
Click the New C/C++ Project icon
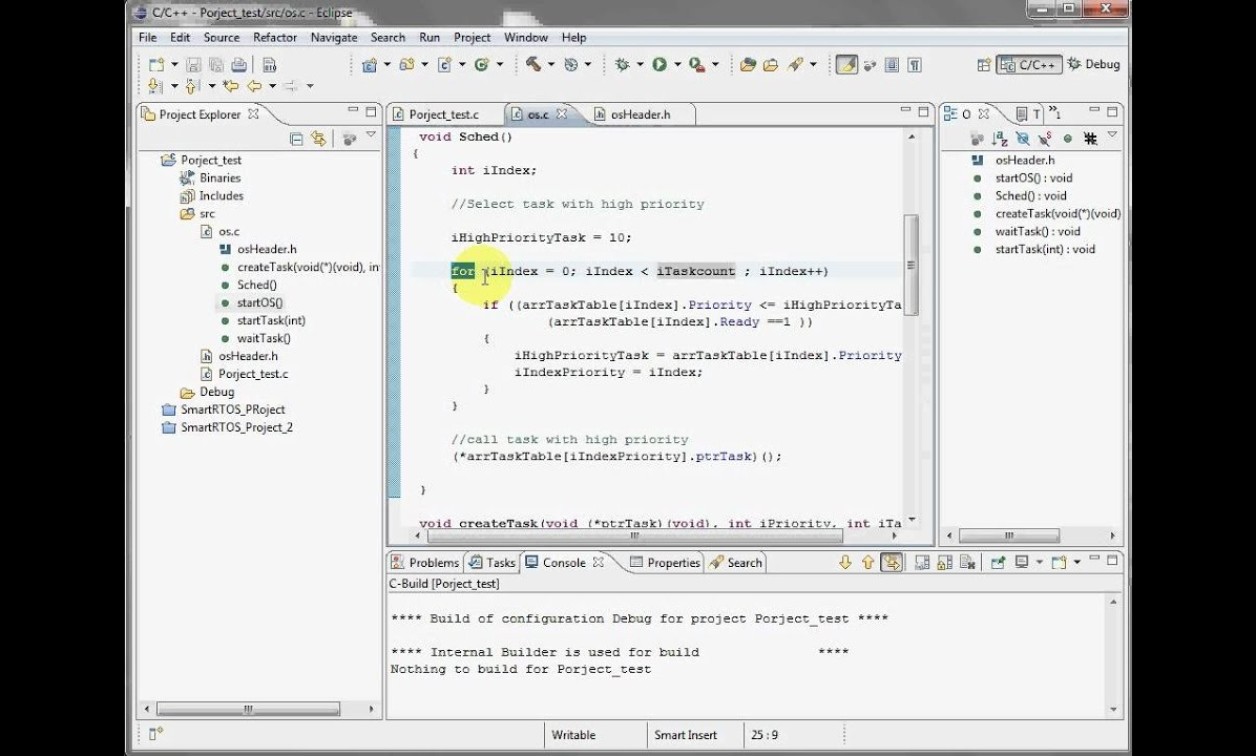point(370,65)
